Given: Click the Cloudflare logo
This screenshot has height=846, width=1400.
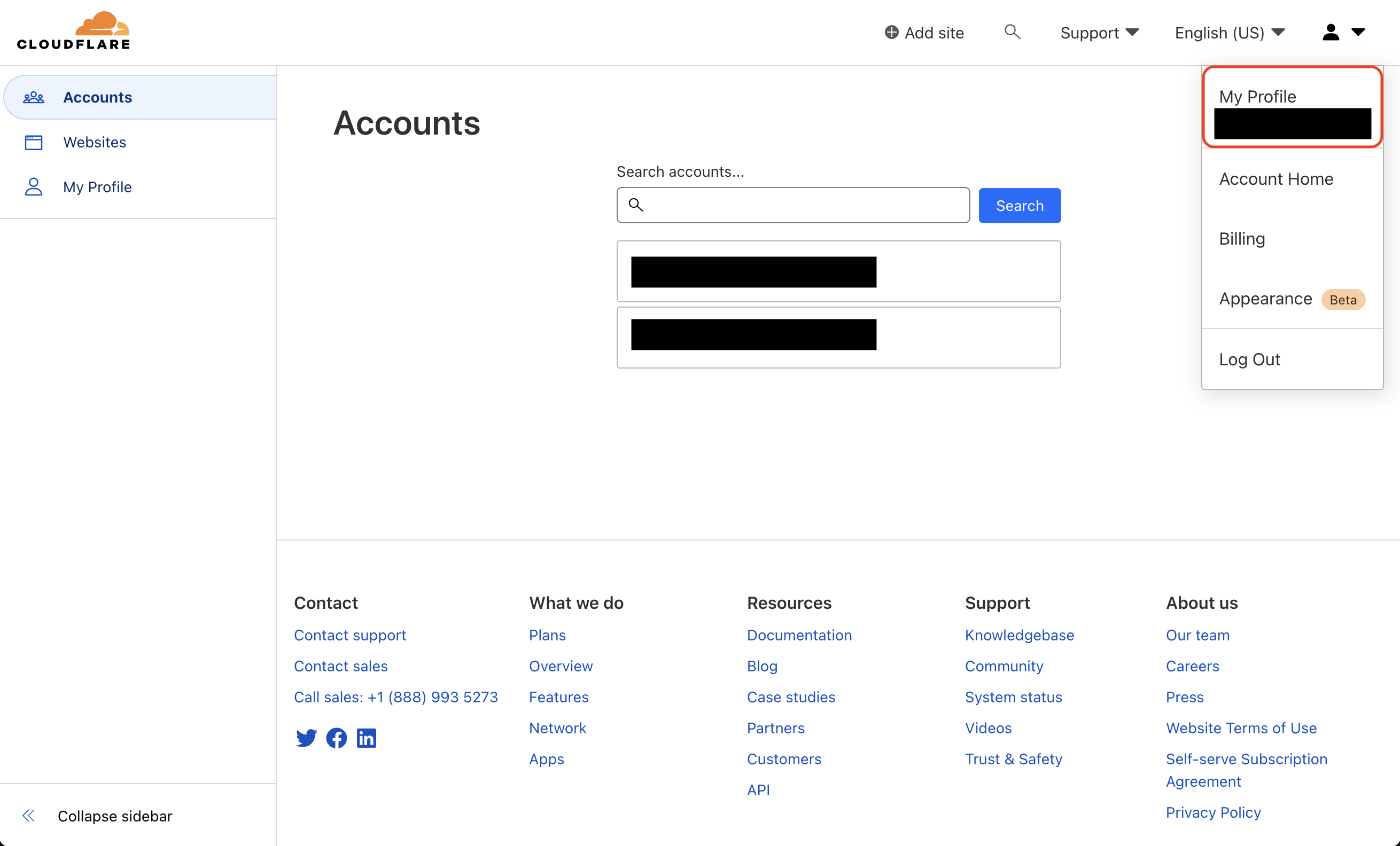Looking at the screenshot, I should coord(73,31).
